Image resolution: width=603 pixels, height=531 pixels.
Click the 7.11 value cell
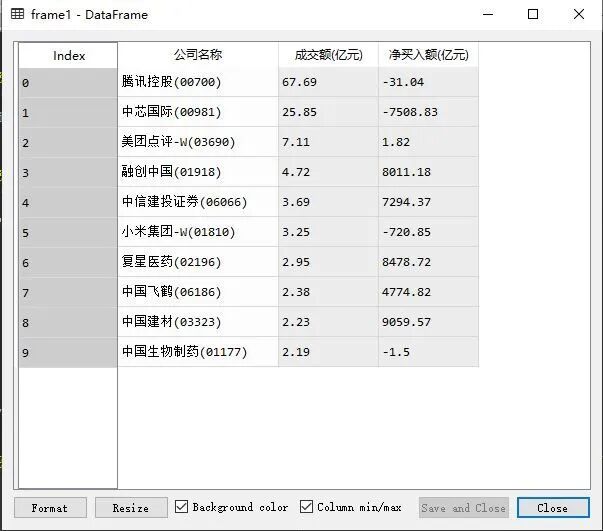click(328, 142)
